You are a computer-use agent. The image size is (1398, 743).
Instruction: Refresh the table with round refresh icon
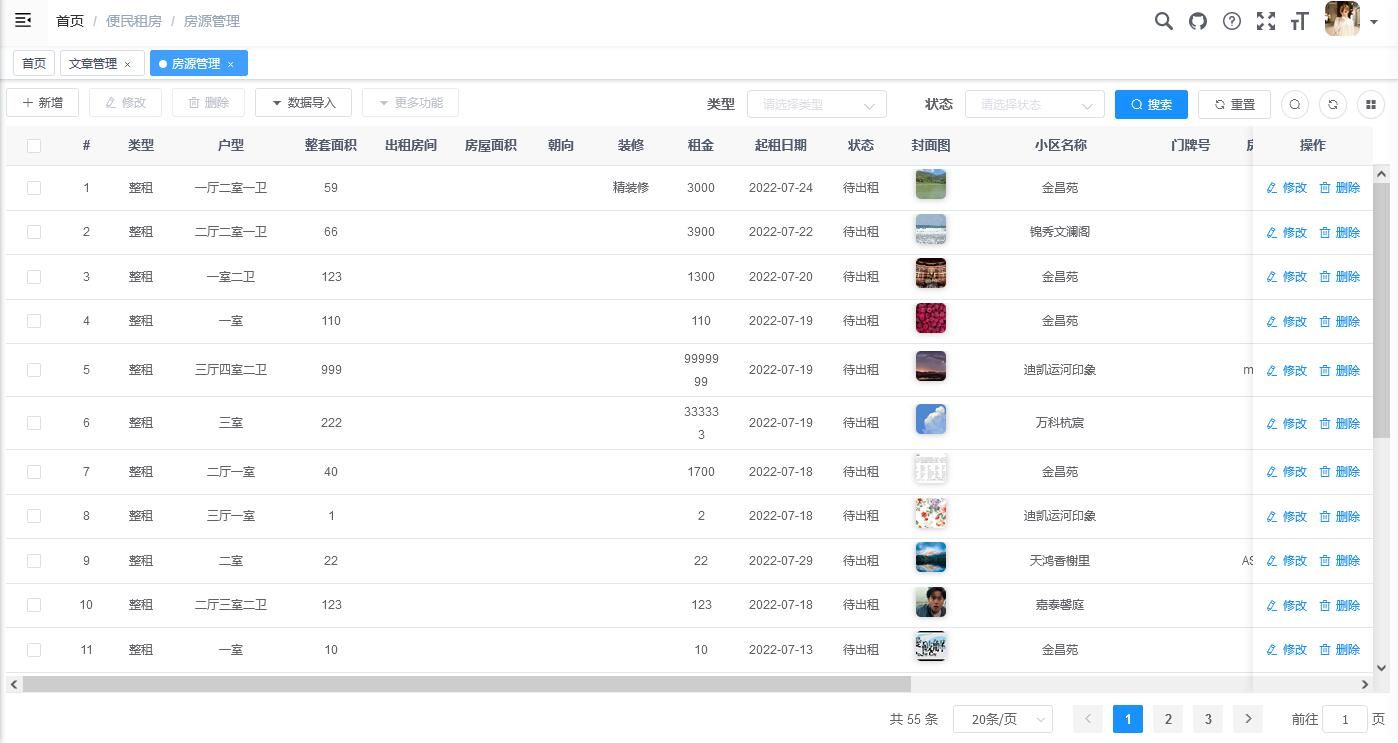[x=1333, y=104]
